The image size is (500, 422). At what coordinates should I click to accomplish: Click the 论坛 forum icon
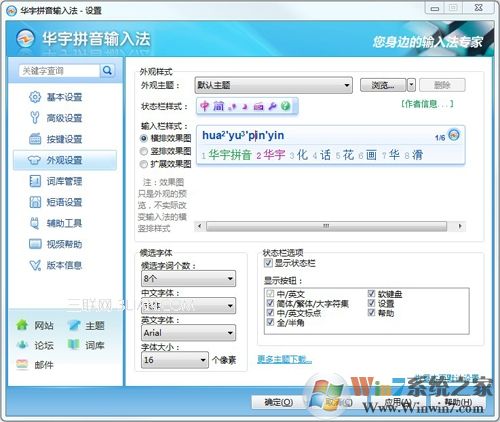(x=22, y=345)
